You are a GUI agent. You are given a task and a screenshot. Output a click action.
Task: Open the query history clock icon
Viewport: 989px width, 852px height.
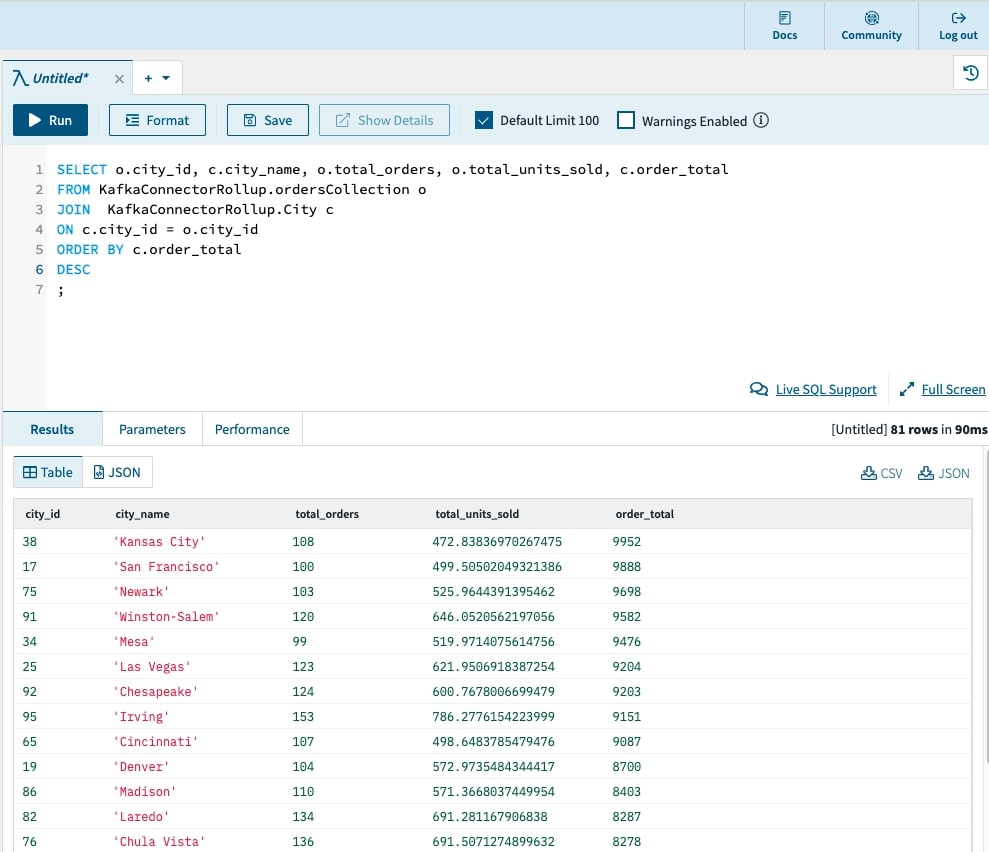[969, 73]
